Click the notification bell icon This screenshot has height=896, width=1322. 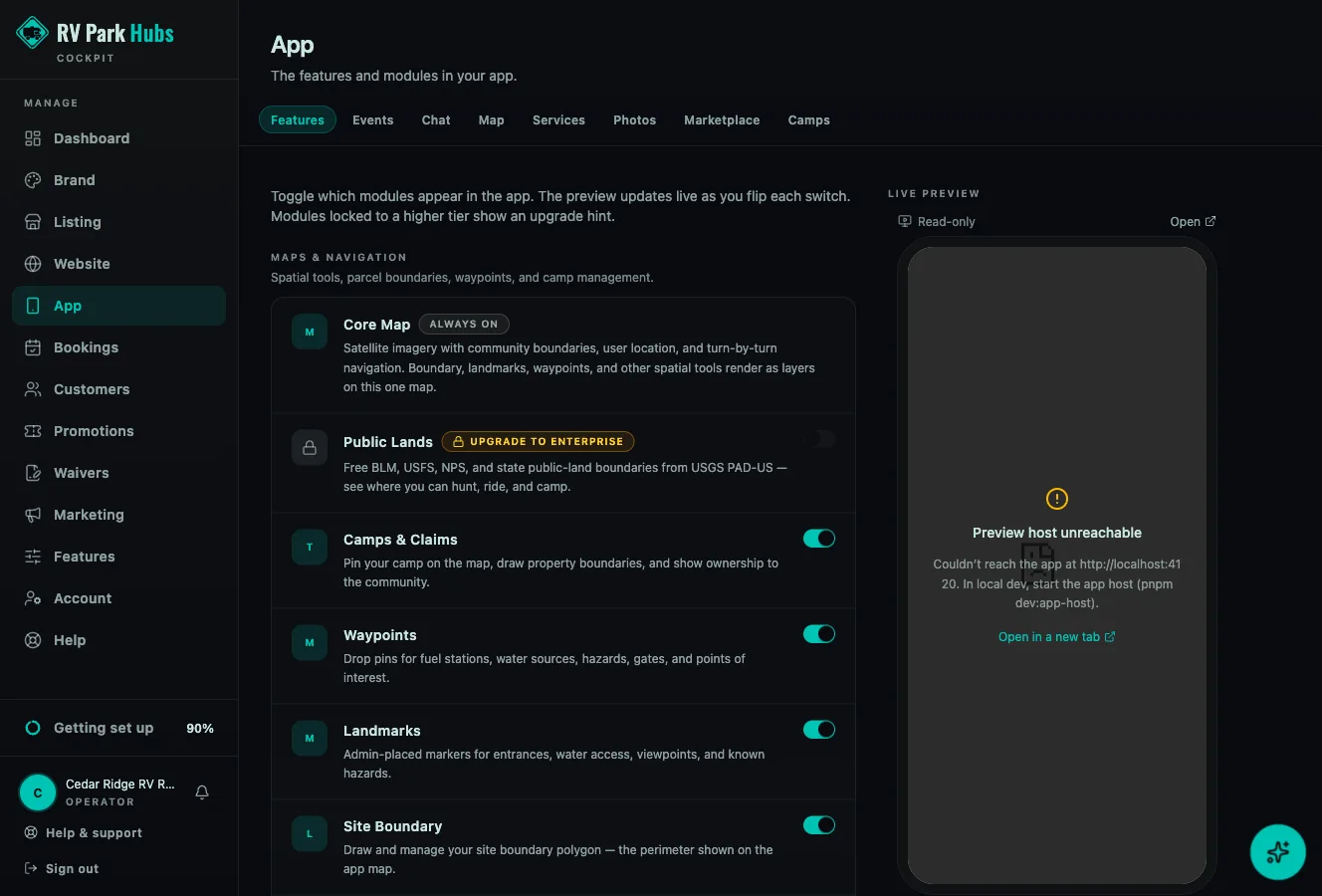coord(202,792)
